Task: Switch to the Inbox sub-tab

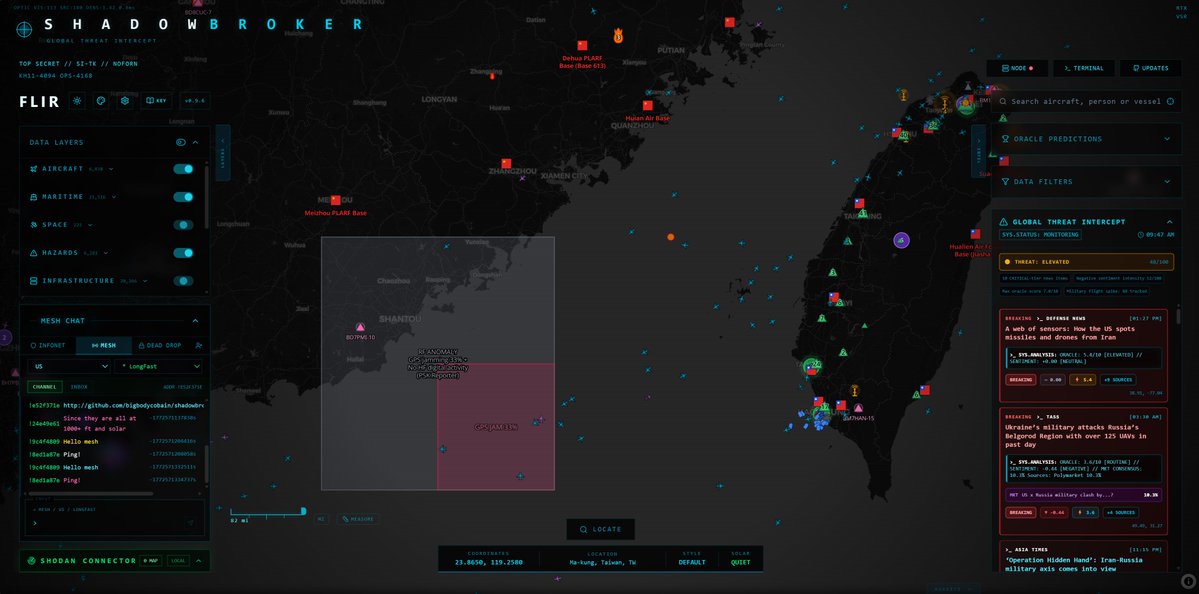Action: pyautogui.click(x=80, y=387)
